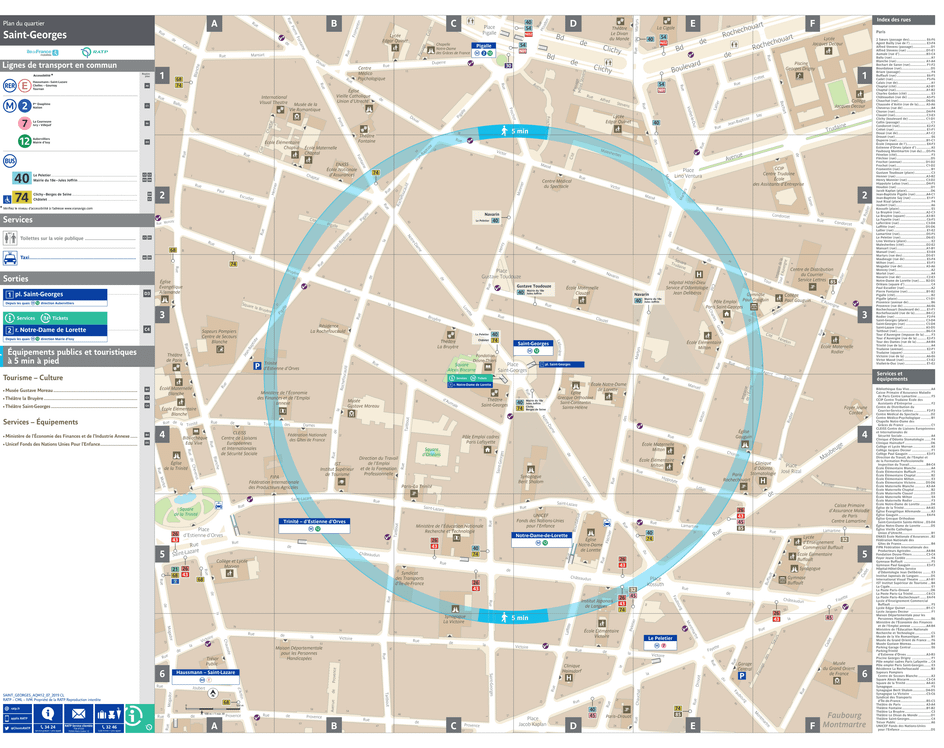The width and height of the screenshot is (944, 748).
Task: Click the wheelchair accessibility icon near bus 74
Action: [x=7, y=201]
